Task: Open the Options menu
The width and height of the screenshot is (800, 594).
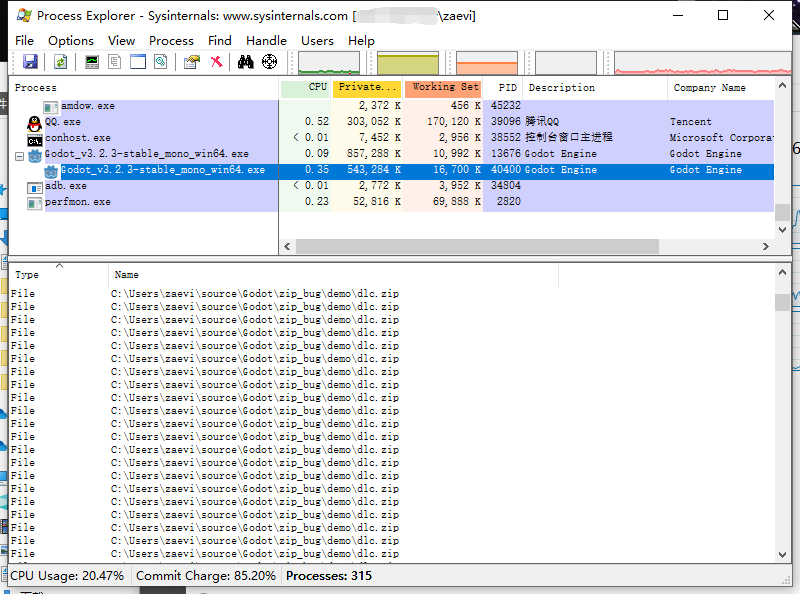Action: click(70, 41)
